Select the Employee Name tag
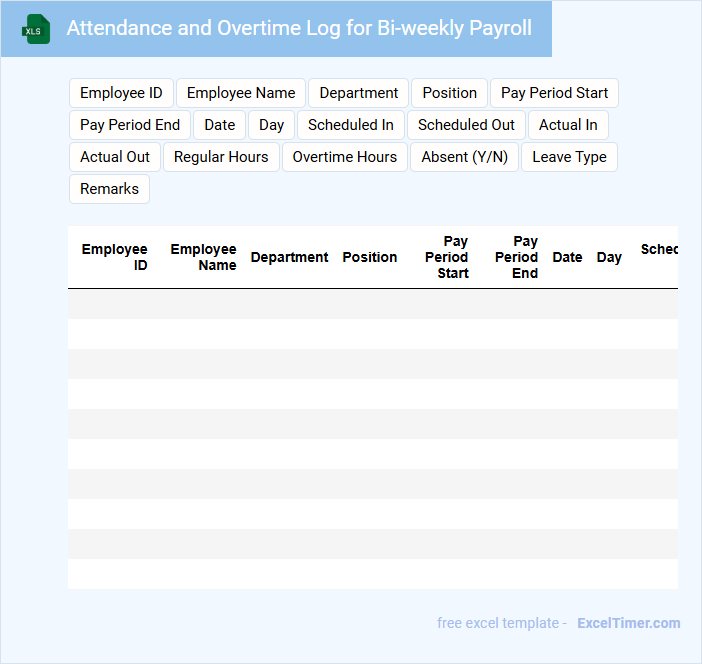Image resolution: width=702 pixels, height=664 pixels. click(x=241, y=93)
